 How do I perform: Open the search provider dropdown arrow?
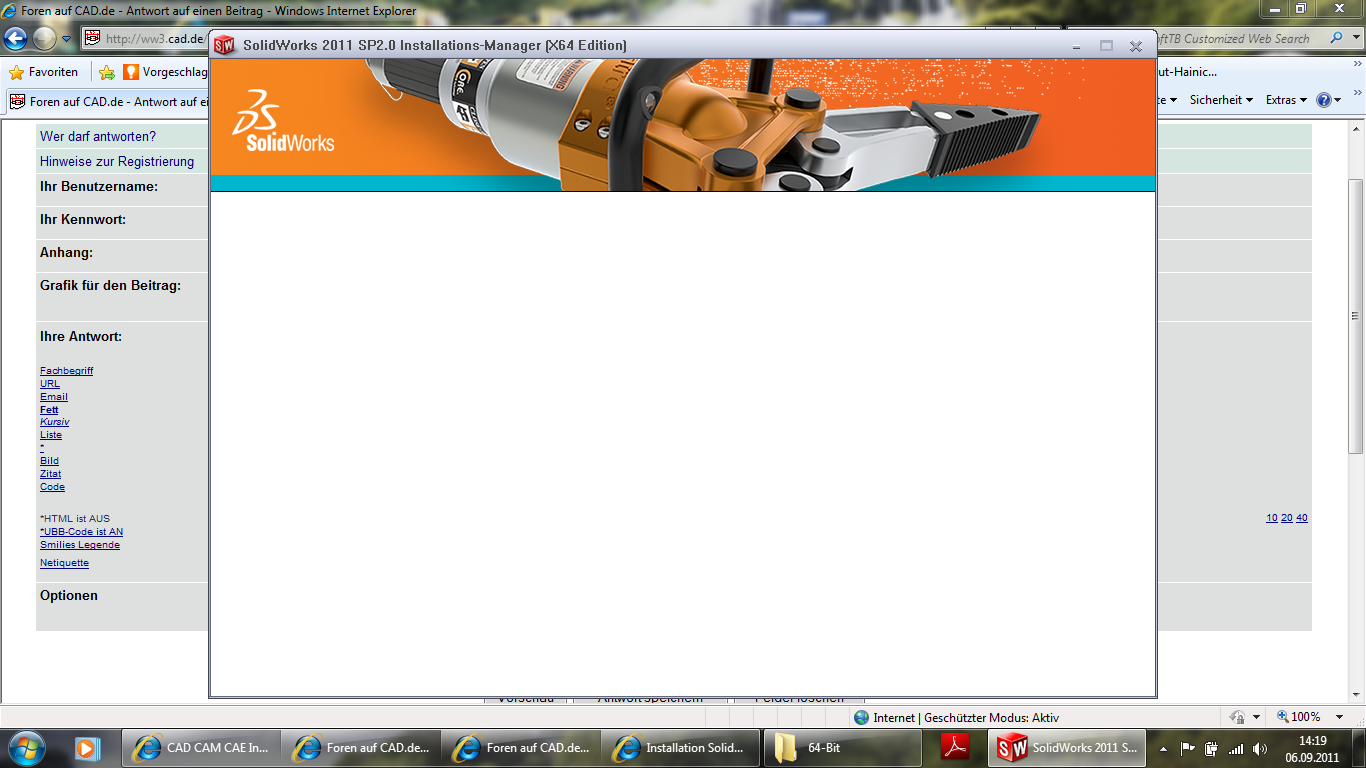tap(1354, 38)
